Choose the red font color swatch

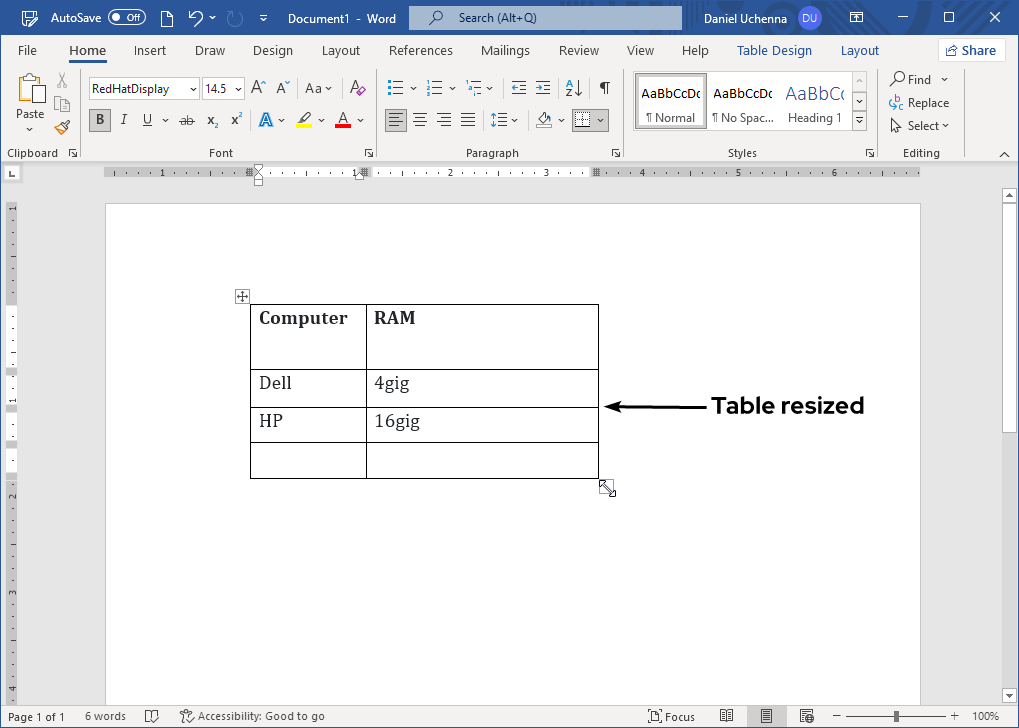click(345, 128)
